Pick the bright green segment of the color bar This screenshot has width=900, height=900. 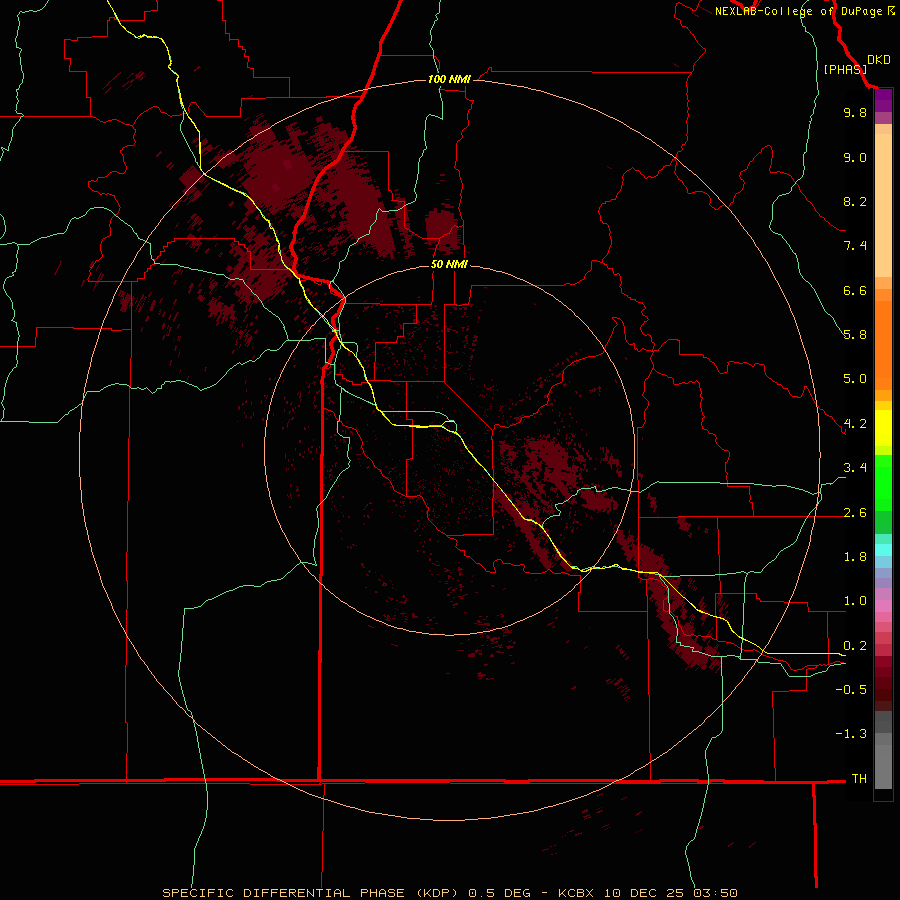point(883,482)
